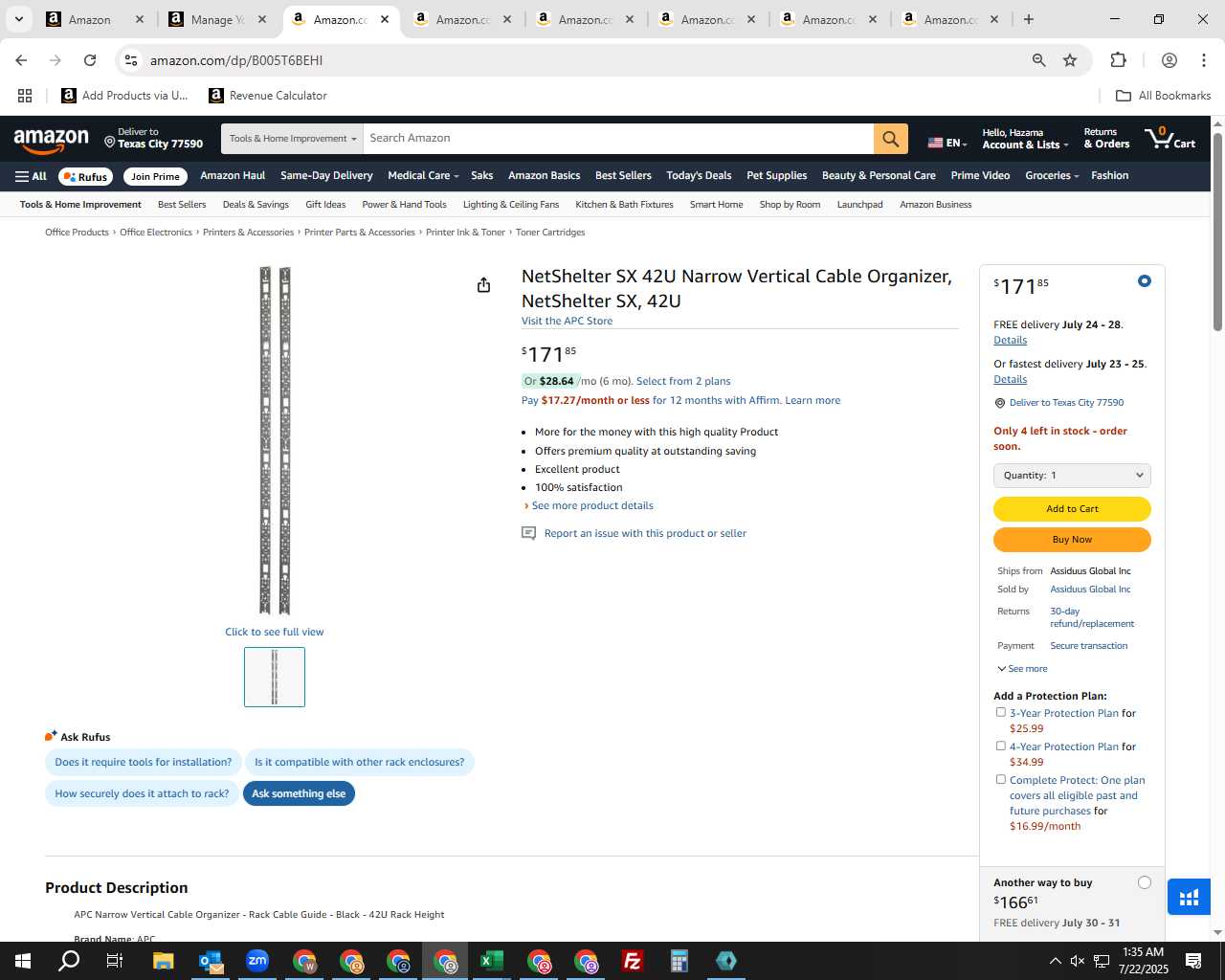Image resolution: width=1225 pixels, height=980 pixels.
Task: Open a new browser tab
Action: (1028, 19)
